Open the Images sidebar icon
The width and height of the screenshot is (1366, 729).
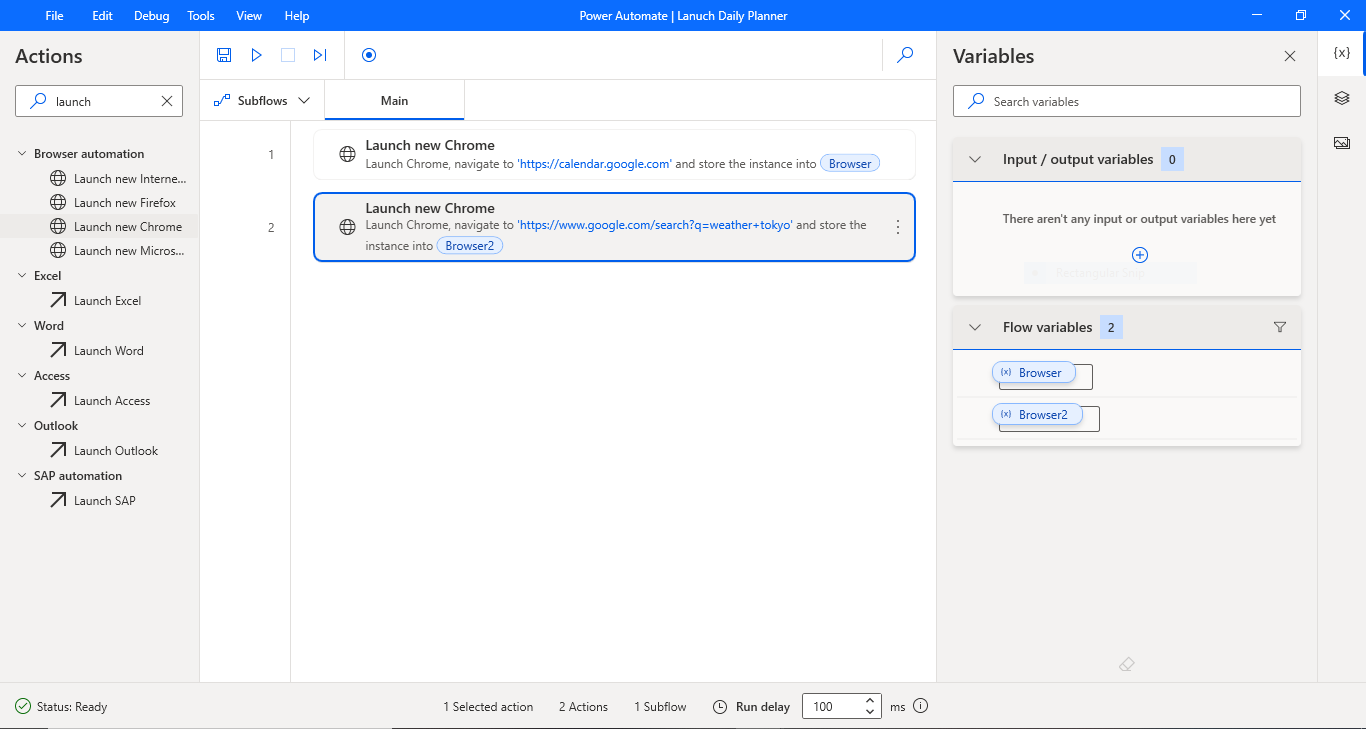[x=1342, y=143]
